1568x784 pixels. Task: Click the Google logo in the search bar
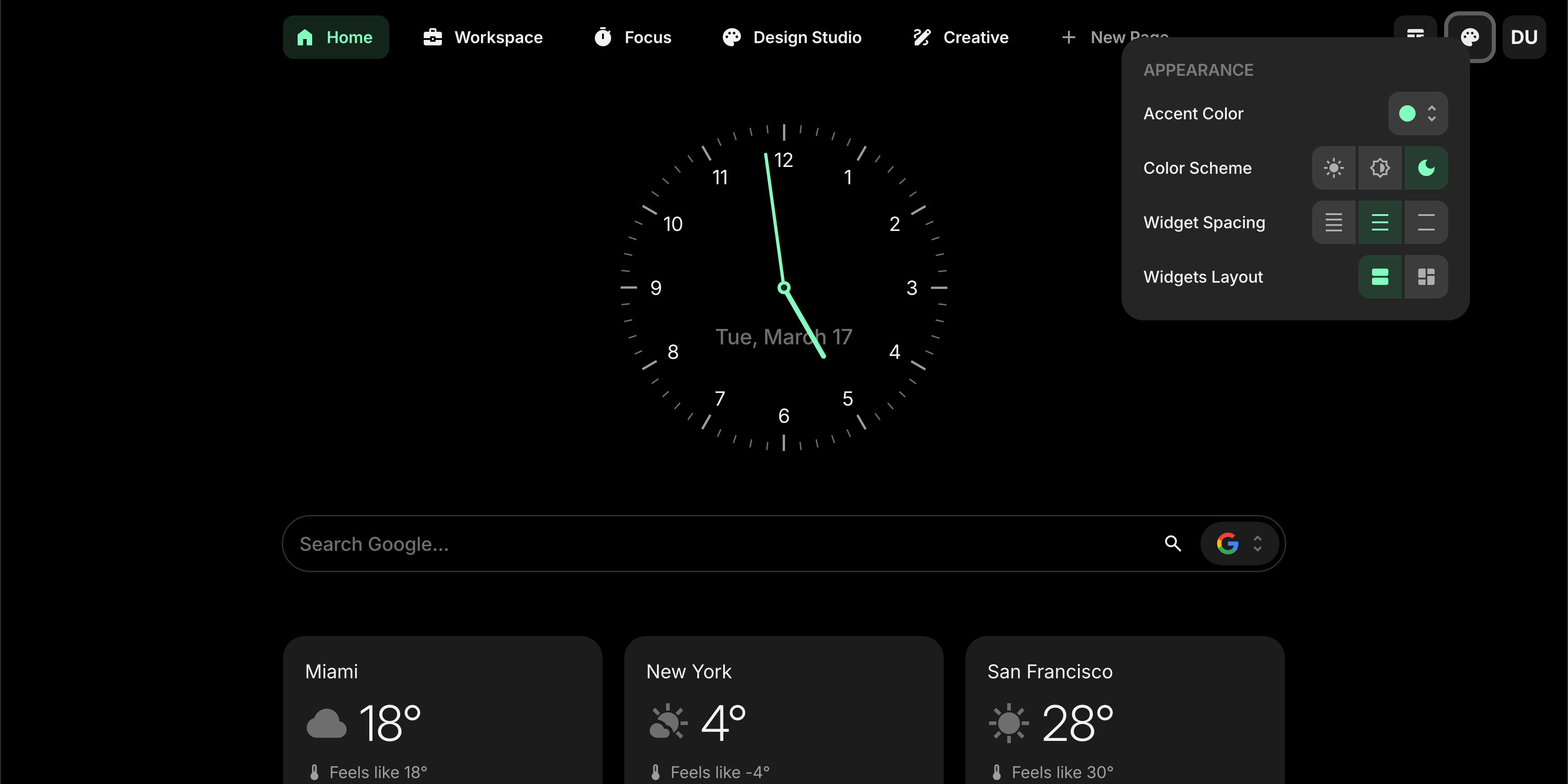coord(1226,544)
